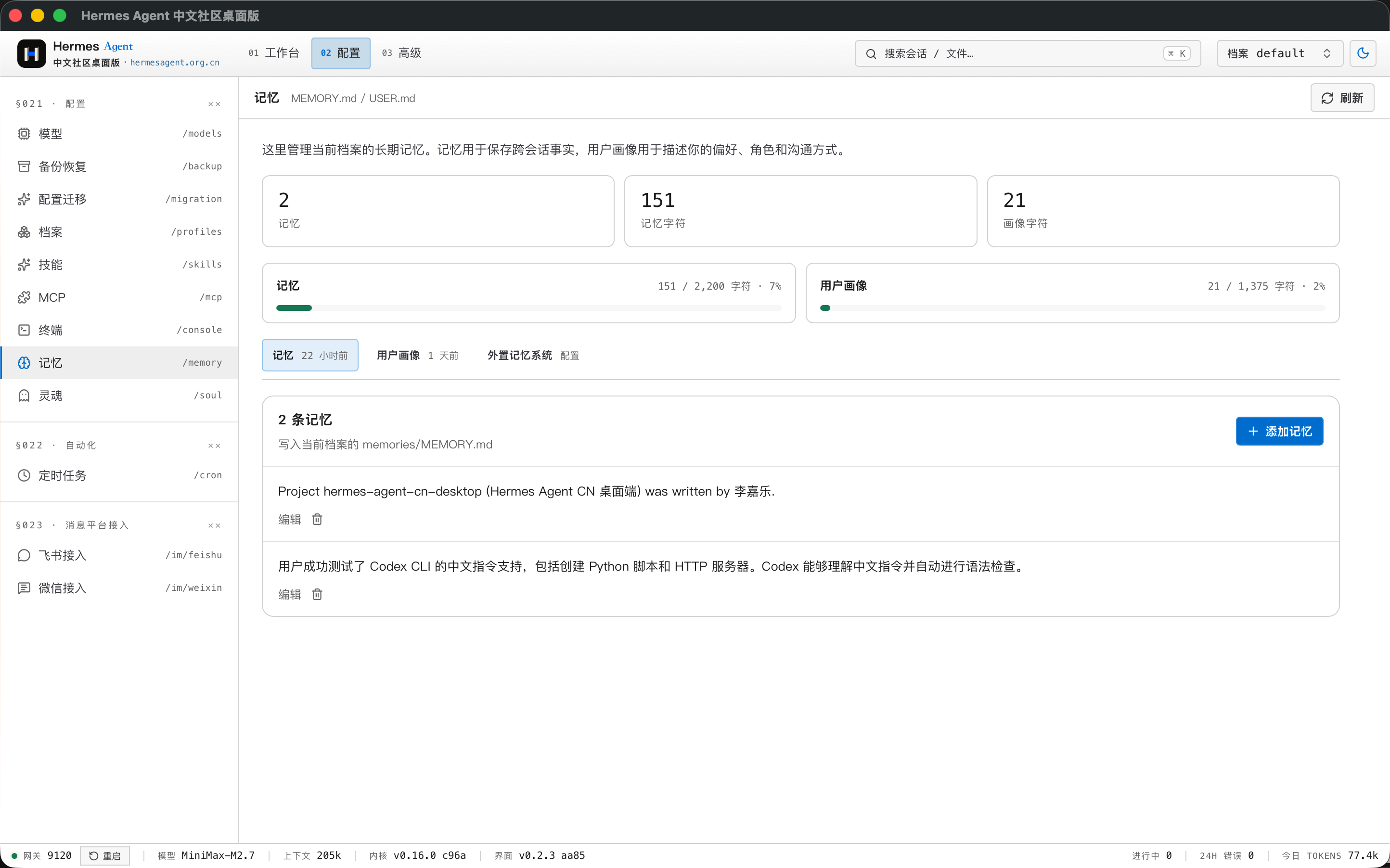Switch to the 01 工作台 tab
Image resolution: width=1390 pixels, height=868 pixels.
click(273, 53)
